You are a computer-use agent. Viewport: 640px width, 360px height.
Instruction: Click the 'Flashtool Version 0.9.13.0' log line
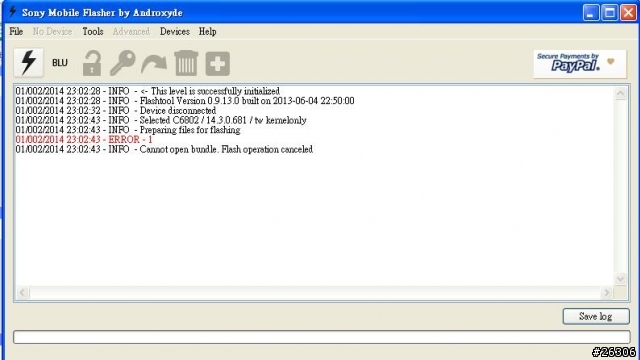tap(185, 101)
